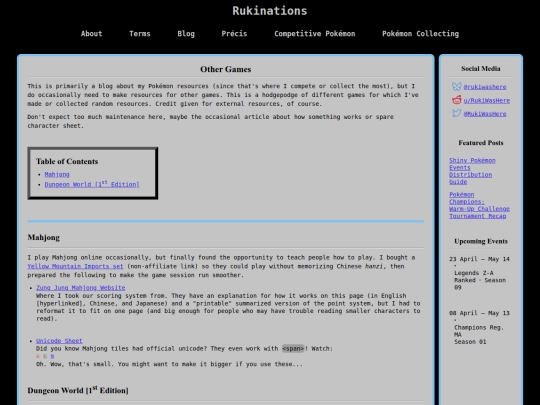Click the 23 April – May 14 event date
The image size is (540, 405).
pyautogui.click(x=479, y=259)
